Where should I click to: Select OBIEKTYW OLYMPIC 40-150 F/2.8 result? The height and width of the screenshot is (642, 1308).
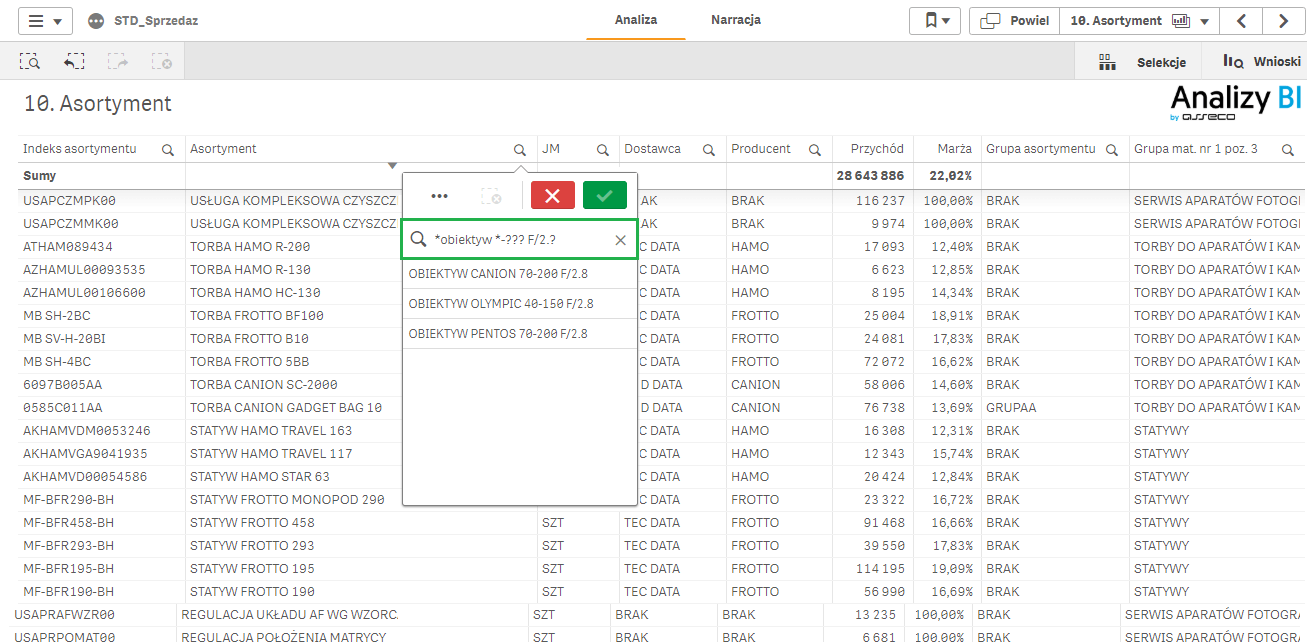click(x=519, y=304)
